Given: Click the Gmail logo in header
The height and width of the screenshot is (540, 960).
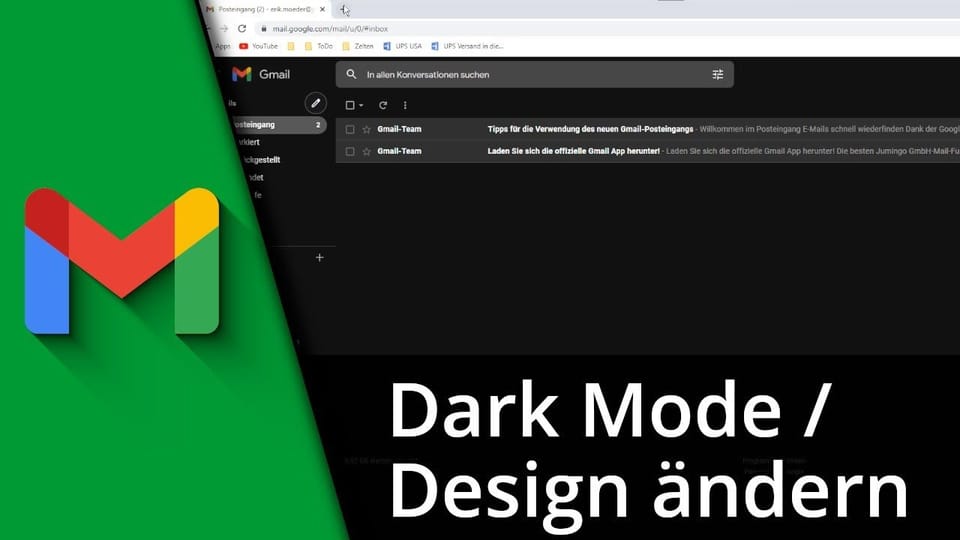Looking at the screenshot, I should coord(261,75).
